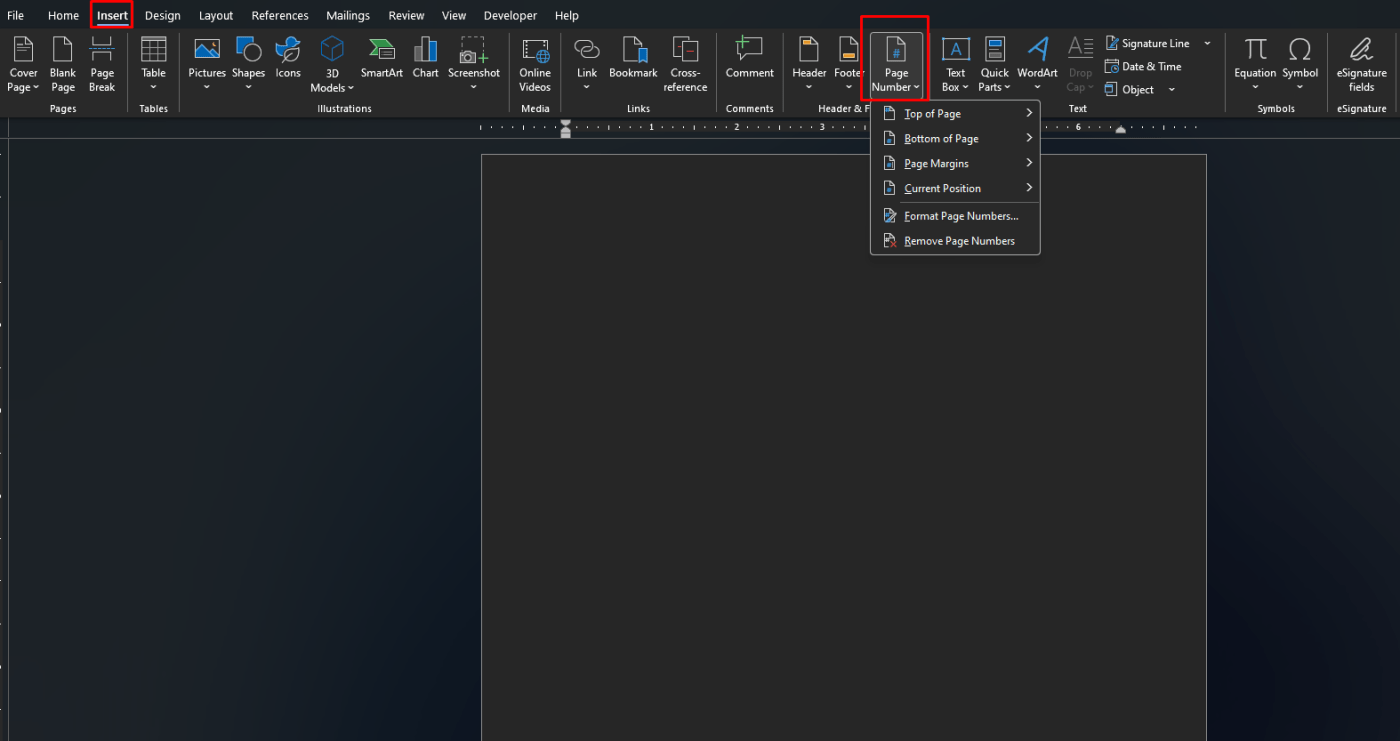The height and width of the screenshot is (741, 1400).
Task: Click the Insert tab
Action: point(112,16)
